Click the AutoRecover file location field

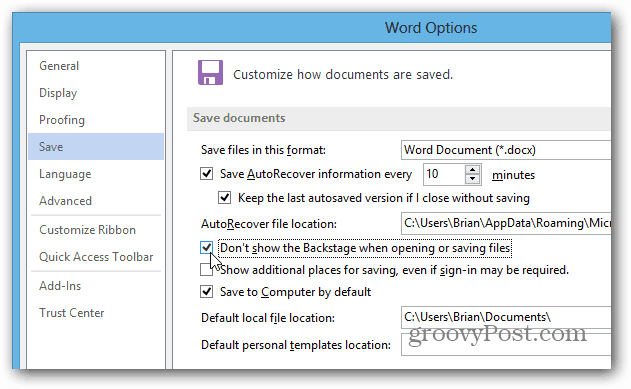pyautogui.click(x=506, y=223)
